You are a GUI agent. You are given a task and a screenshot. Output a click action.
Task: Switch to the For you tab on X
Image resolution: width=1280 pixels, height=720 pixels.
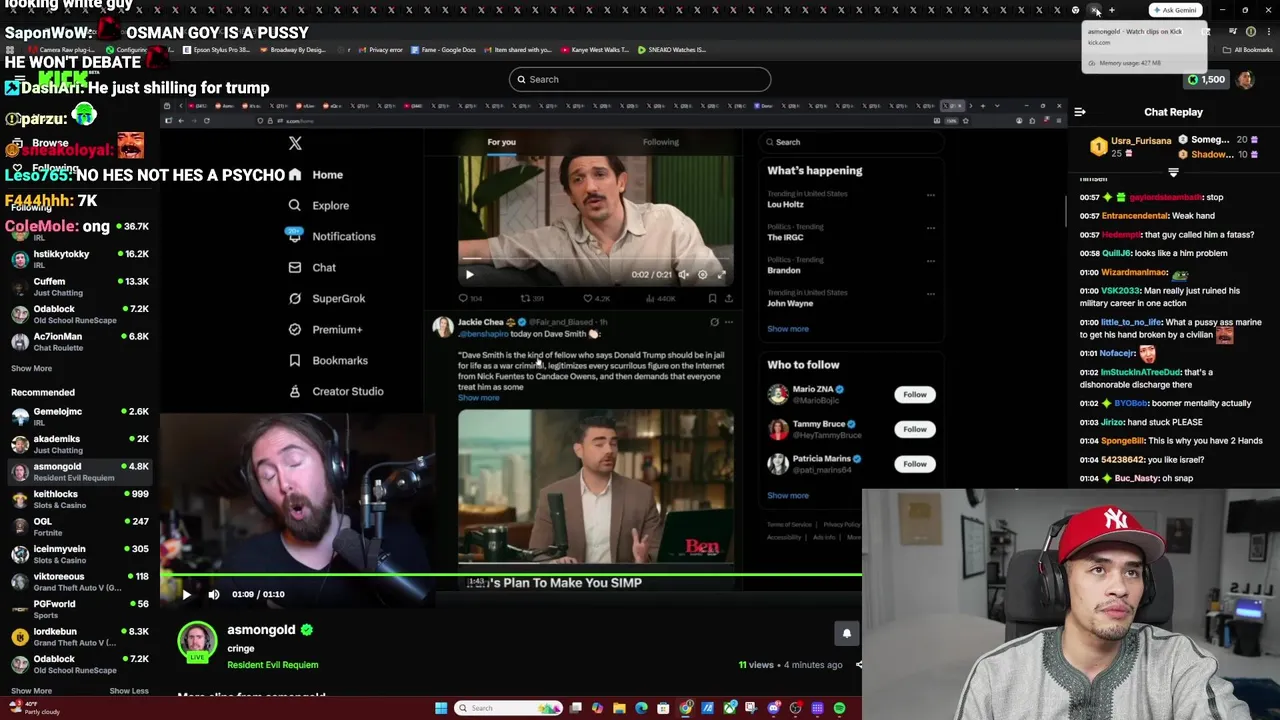coord(502,142)
